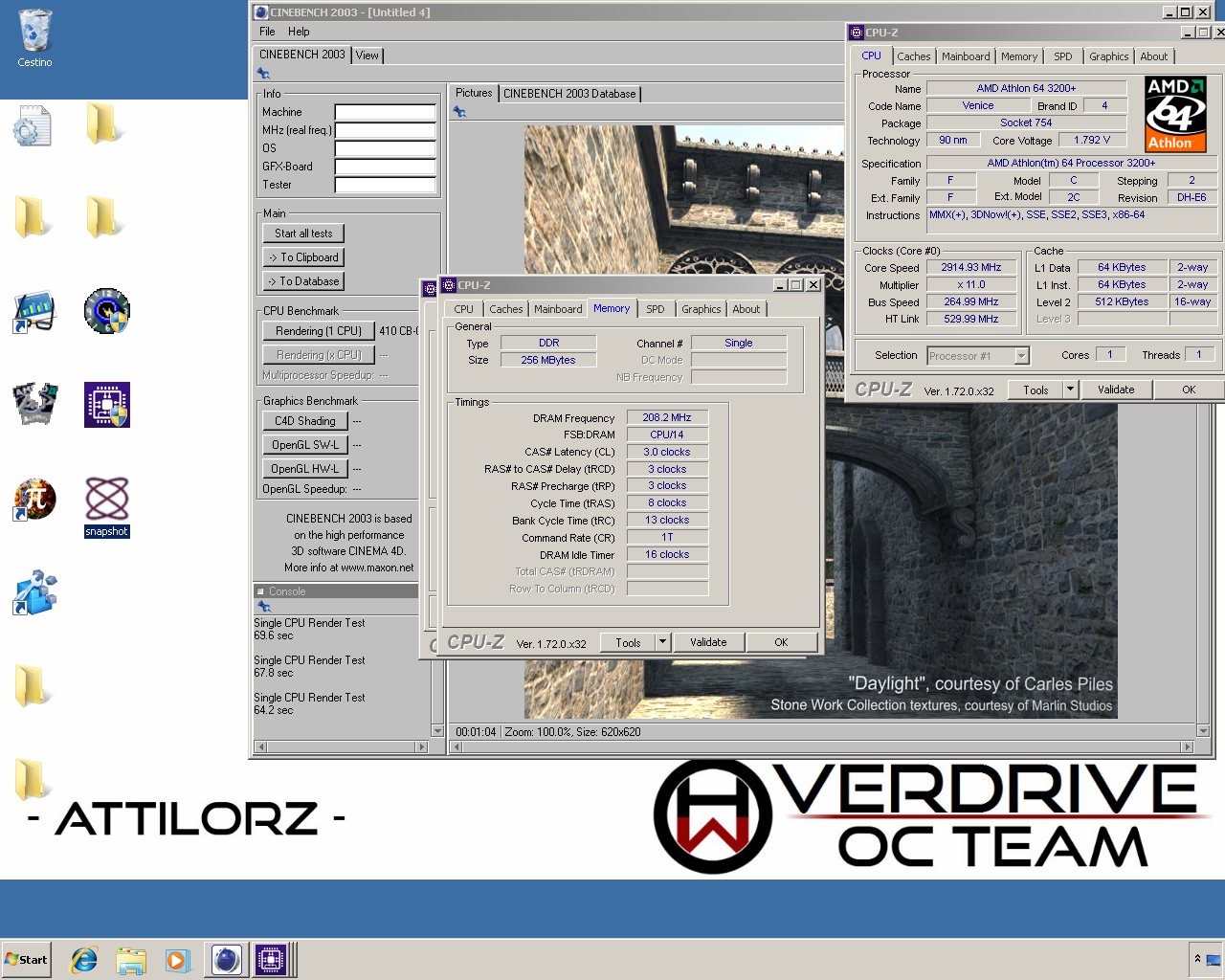Click Start all tests button
The image size is (1225, 980).
(303, 234)
